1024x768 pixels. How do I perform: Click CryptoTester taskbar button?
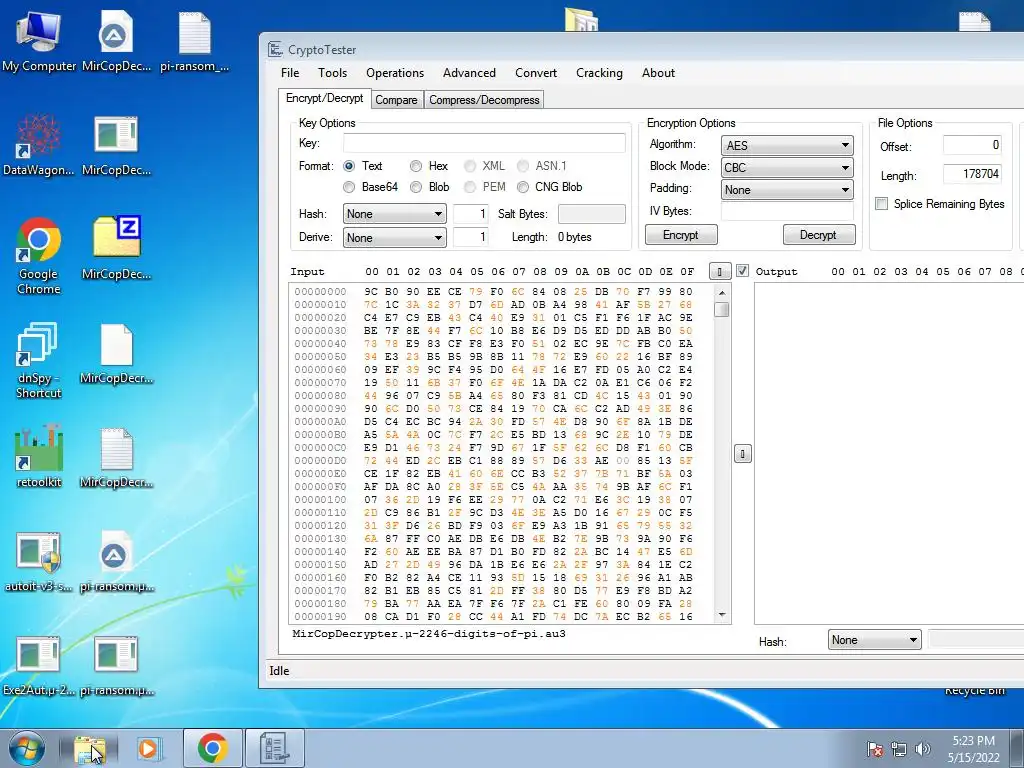pos(274,748)
